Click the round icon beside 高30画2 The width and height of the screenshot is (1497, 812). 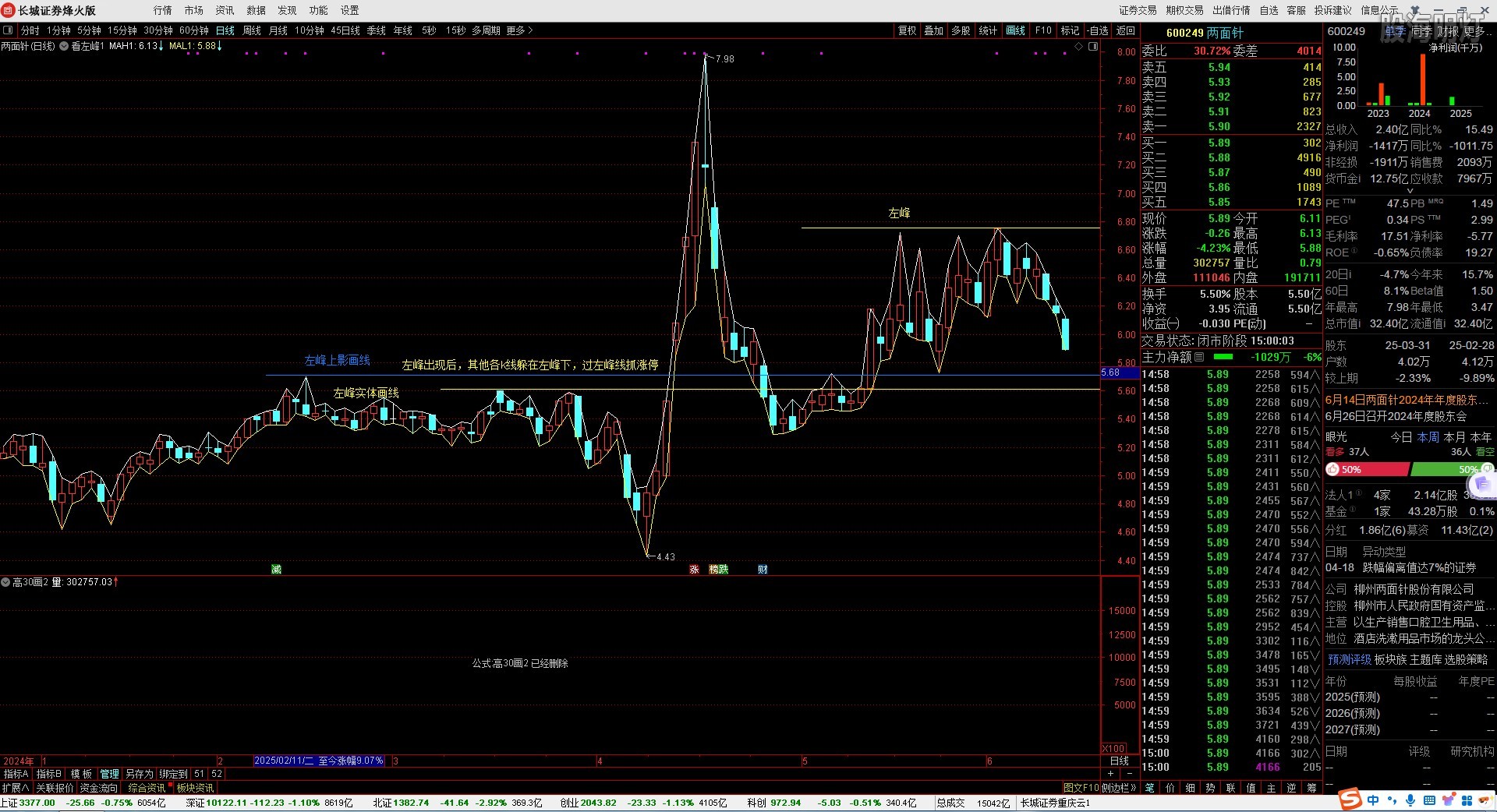[5, 582]
